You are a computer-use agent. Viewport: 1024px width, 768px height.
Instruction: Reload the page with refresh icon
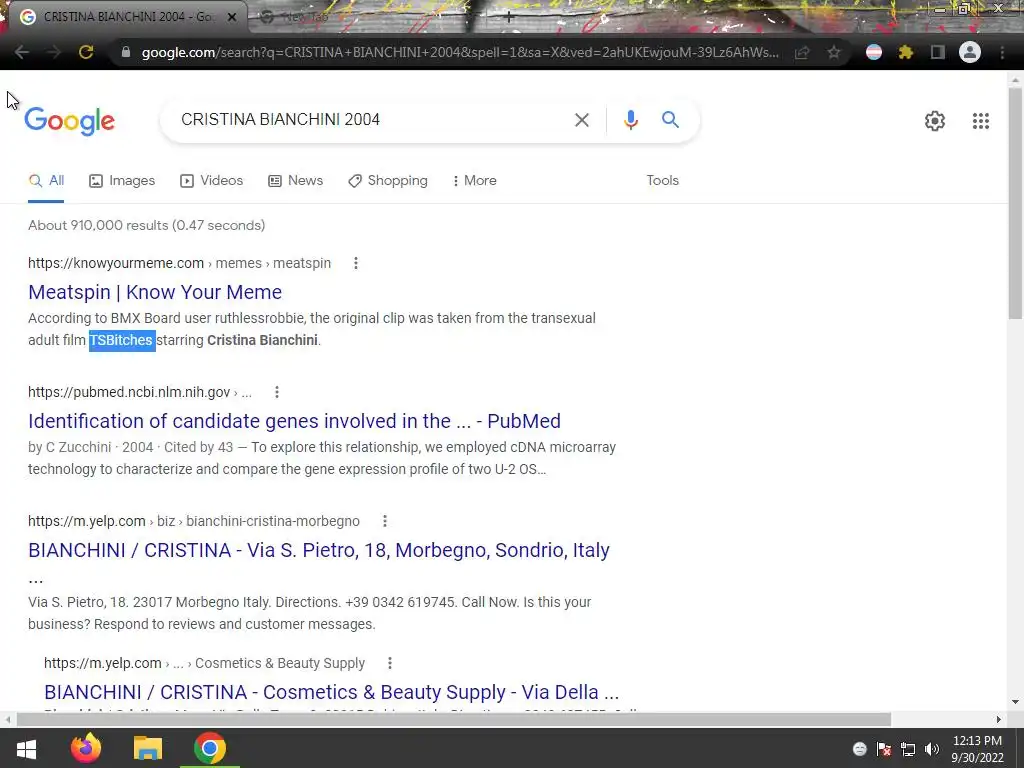[x=86, y=52]
